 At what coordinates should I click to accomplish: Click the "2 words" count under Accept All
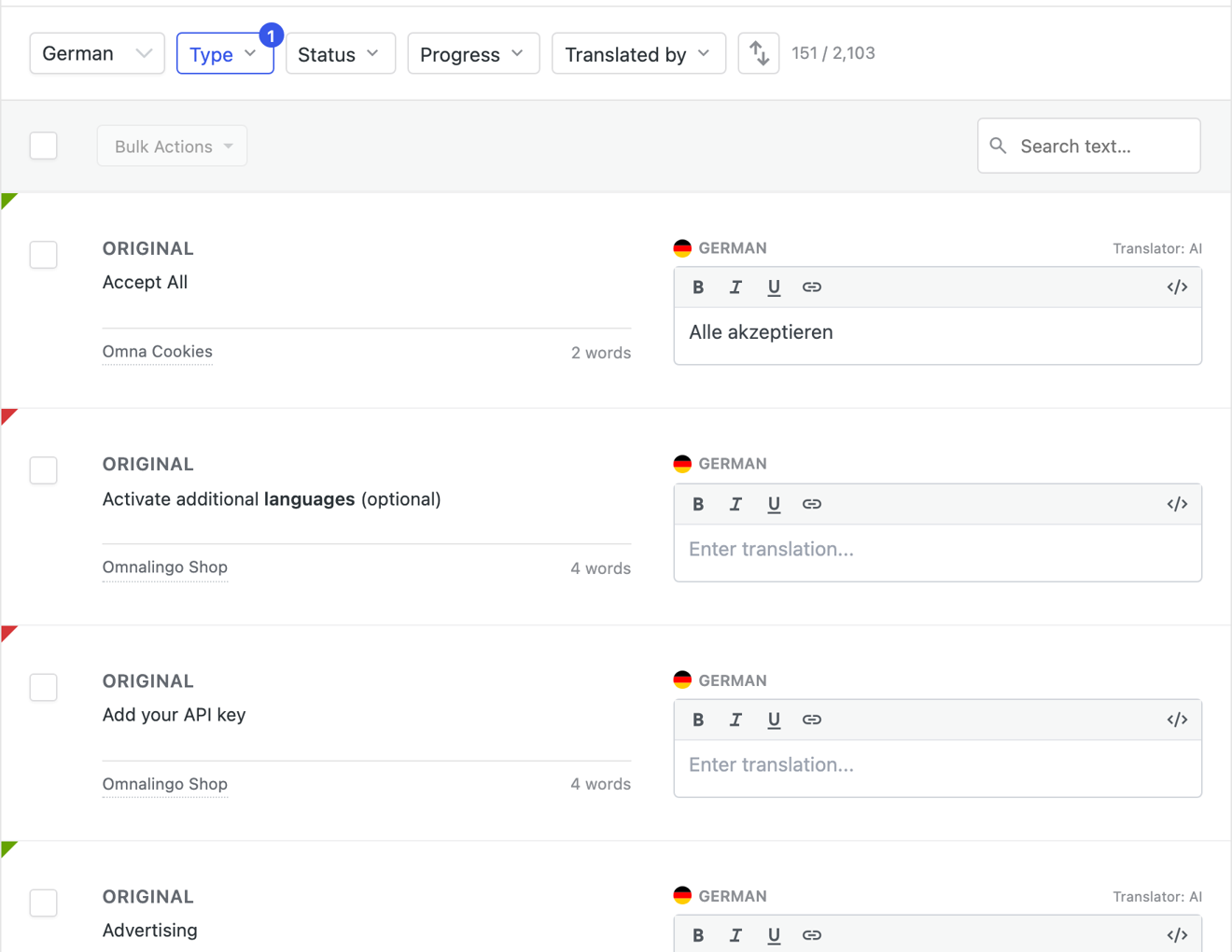click(x=601, y=353)
